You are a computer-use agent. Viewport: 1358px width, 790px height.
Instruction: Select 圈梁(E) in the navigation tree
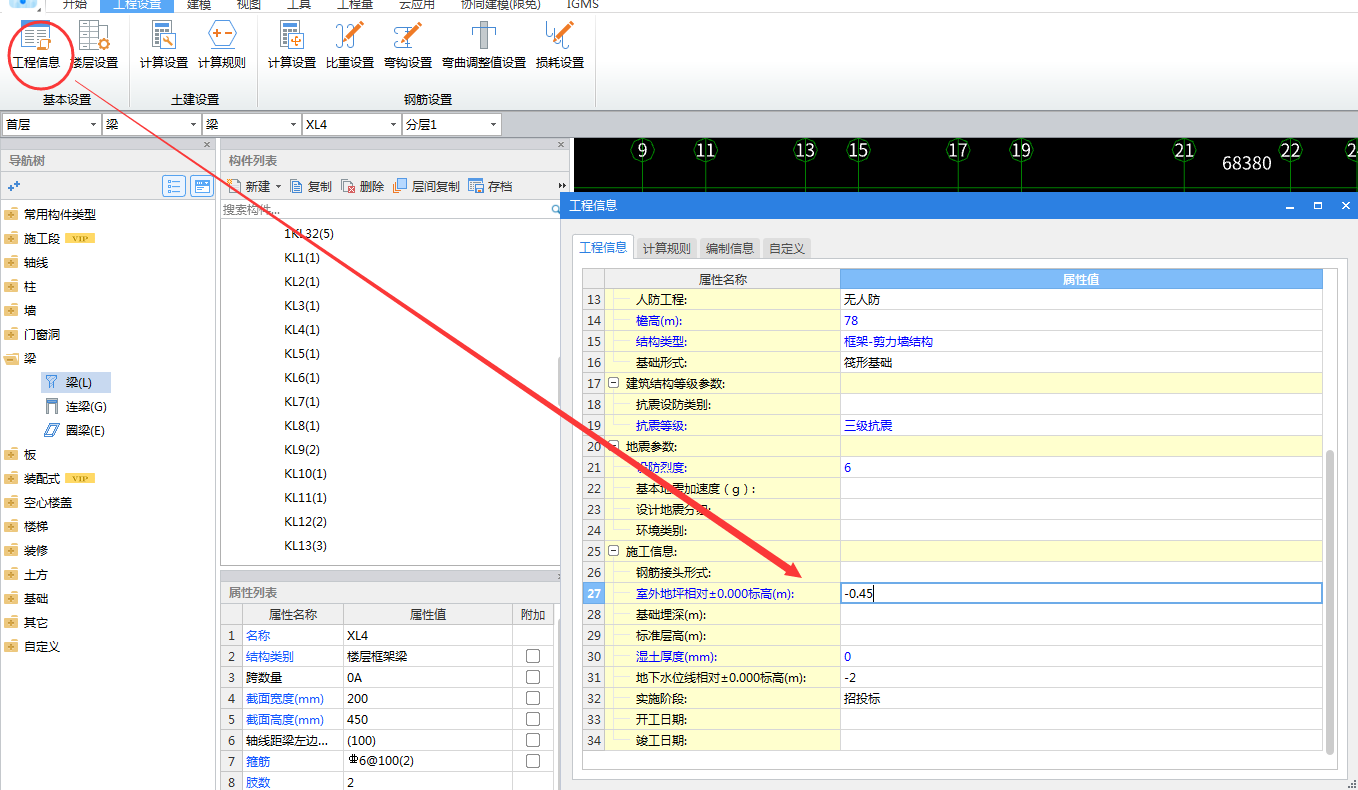click(x=76, y=430)
